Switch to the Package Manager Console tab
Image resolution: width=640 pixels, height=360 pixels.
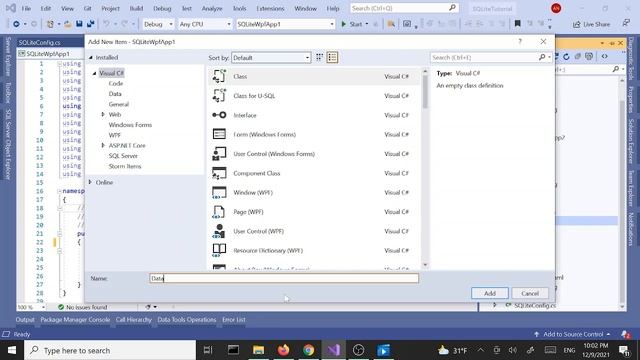[x=75, y=320]
